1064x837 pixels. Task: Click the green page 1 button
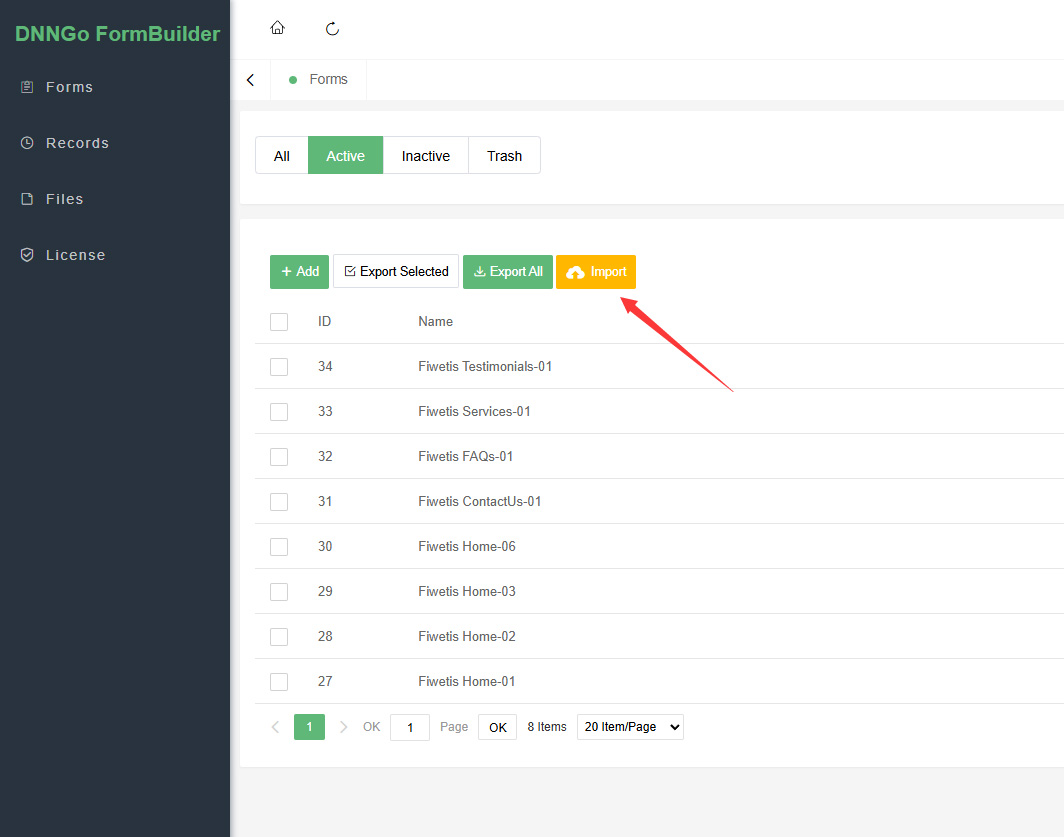coord(309,727)
